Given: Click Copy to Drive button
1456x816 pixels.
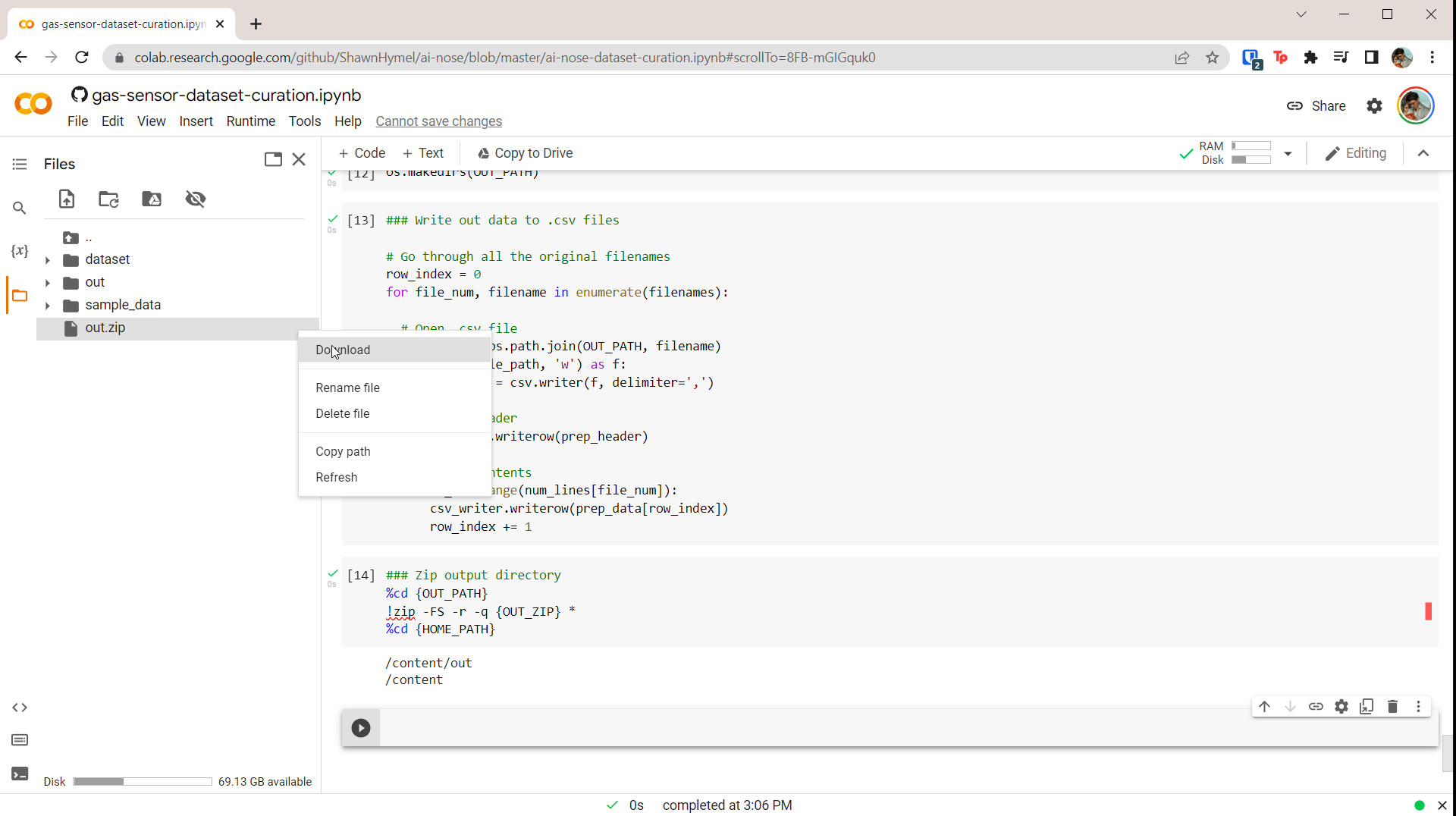Looking at the screenshot, I should pos(525,154).
